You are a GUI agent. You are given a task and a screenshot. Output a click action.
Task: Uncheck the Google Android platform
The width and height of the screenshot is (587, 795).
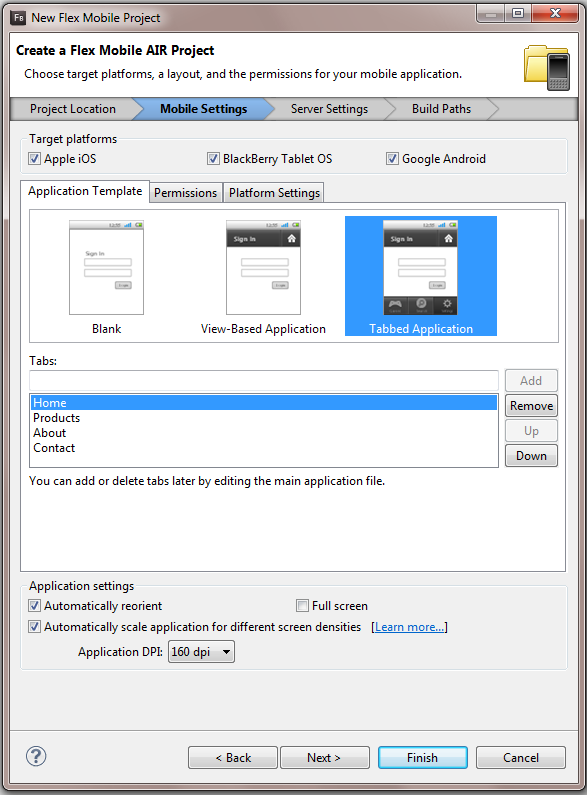[392, 159]
